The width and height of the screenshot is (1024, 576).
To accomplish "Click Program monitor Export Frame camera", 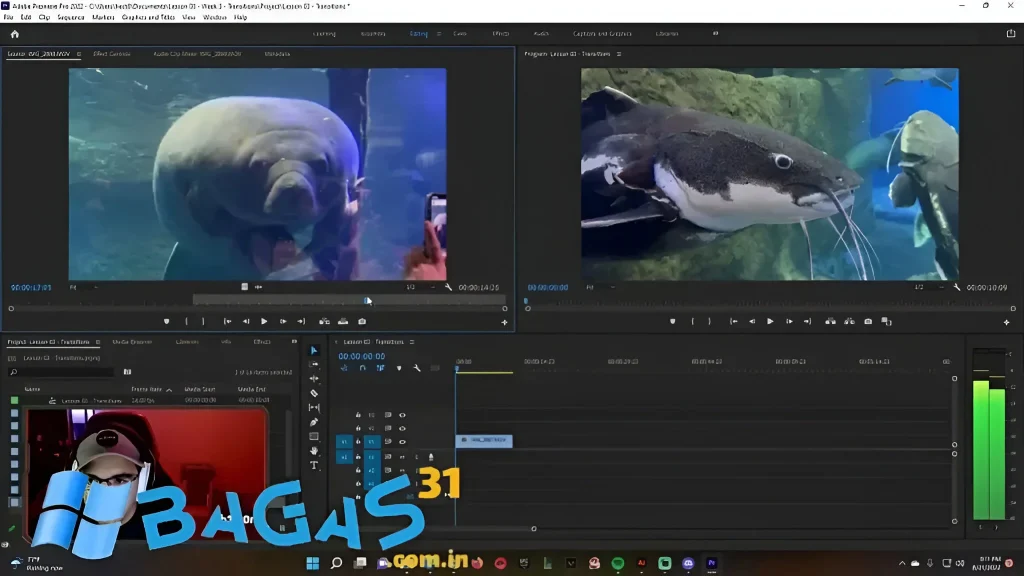I will 868,321.
